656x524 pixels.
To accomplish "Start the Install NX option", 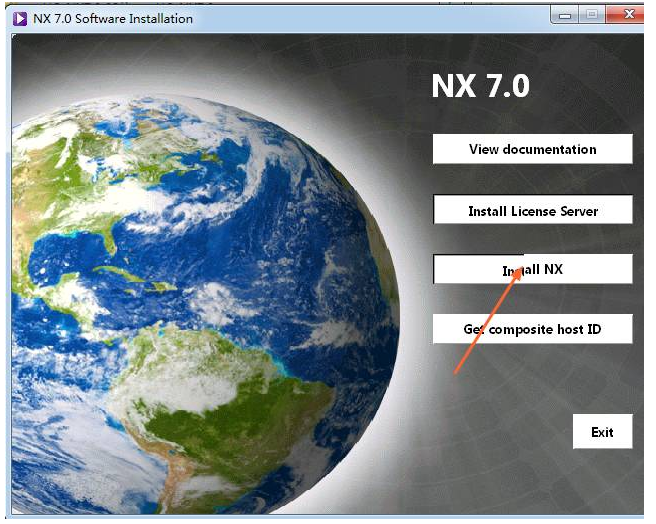I will [533, 269].
